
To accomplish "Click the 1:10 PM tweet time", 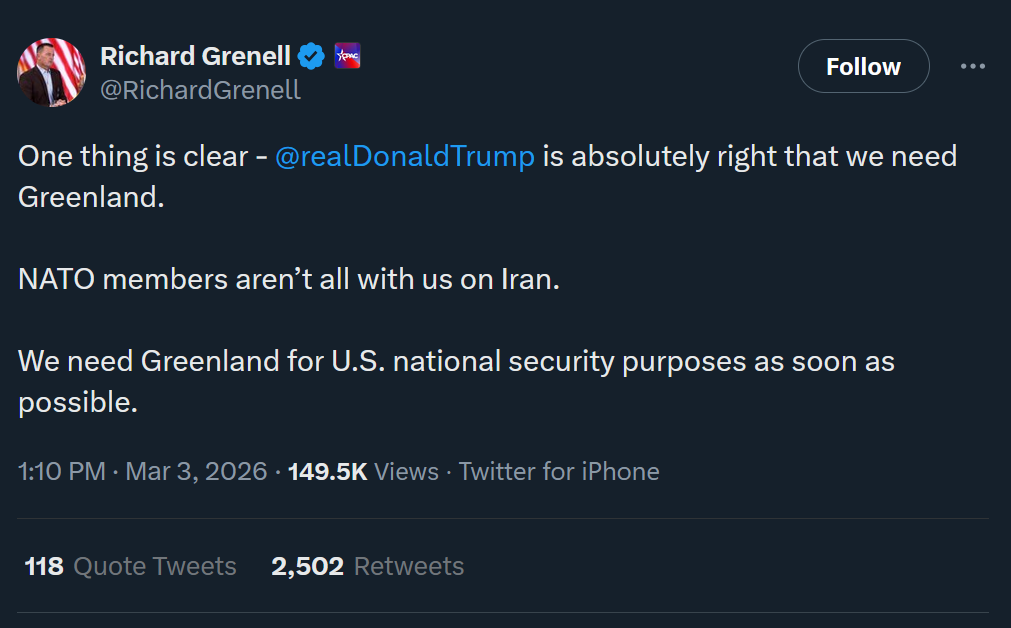I will (61, 471).
